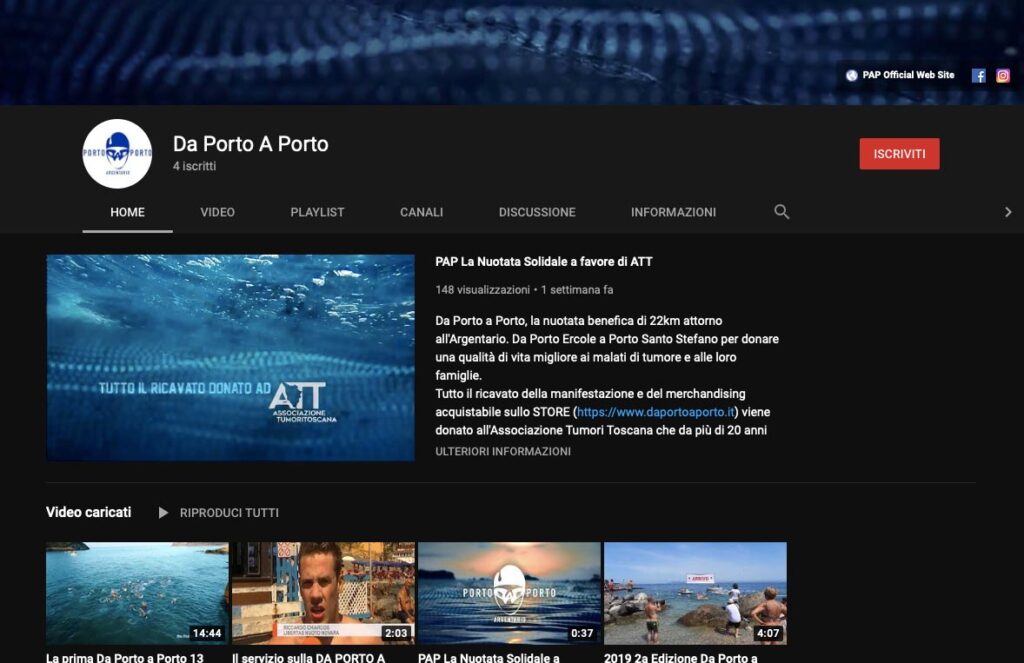Switch to the Home tab

[x=127, y=212]
